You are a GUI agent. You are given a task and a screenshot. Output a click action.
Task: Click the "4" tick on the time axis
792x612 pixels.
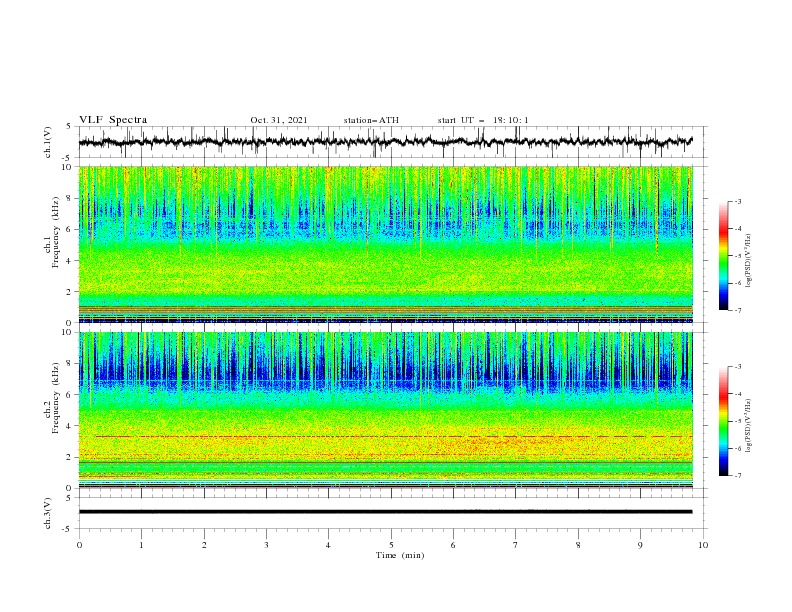pos(328,545)
